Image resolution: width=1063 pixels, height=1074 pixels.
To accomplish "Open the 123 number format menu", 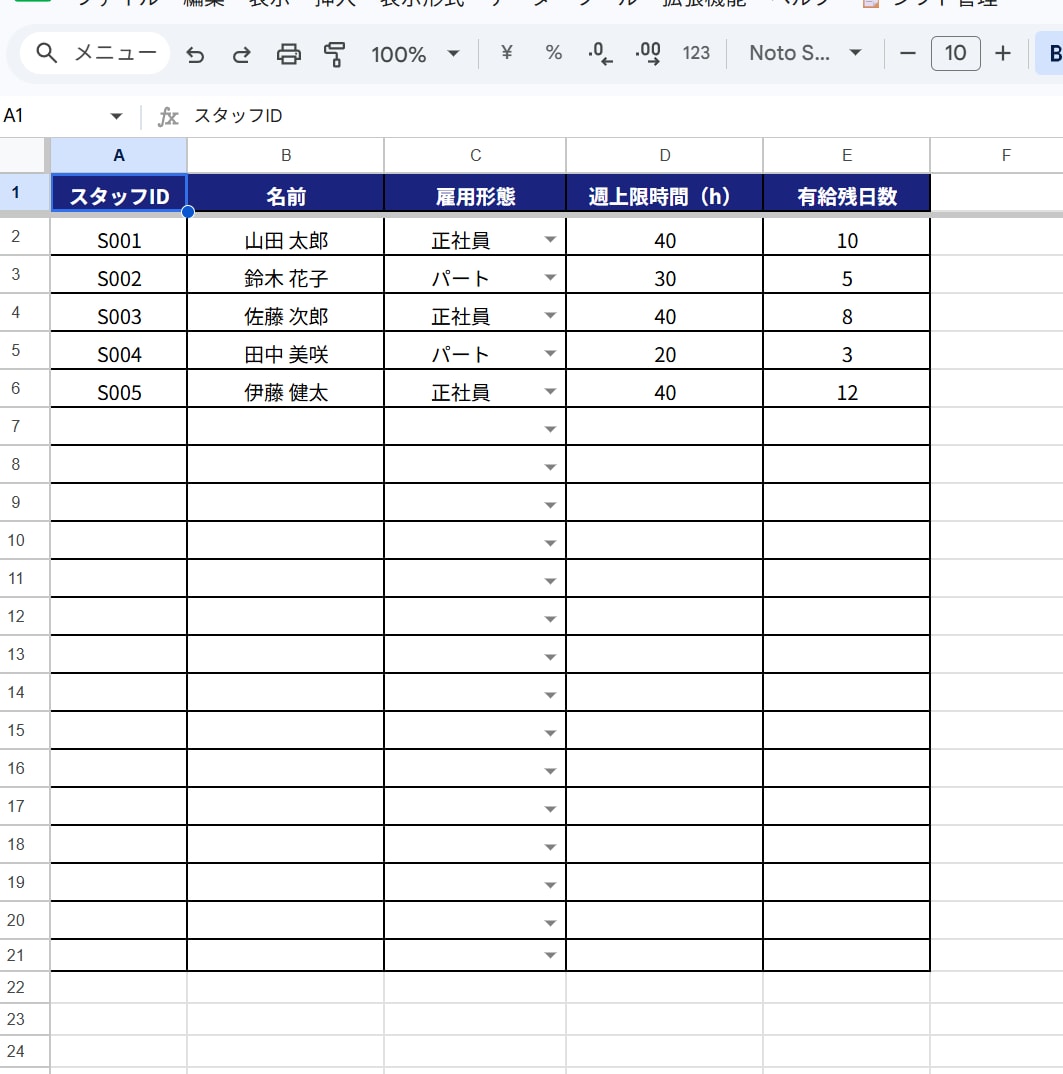I will pos(696,53).
